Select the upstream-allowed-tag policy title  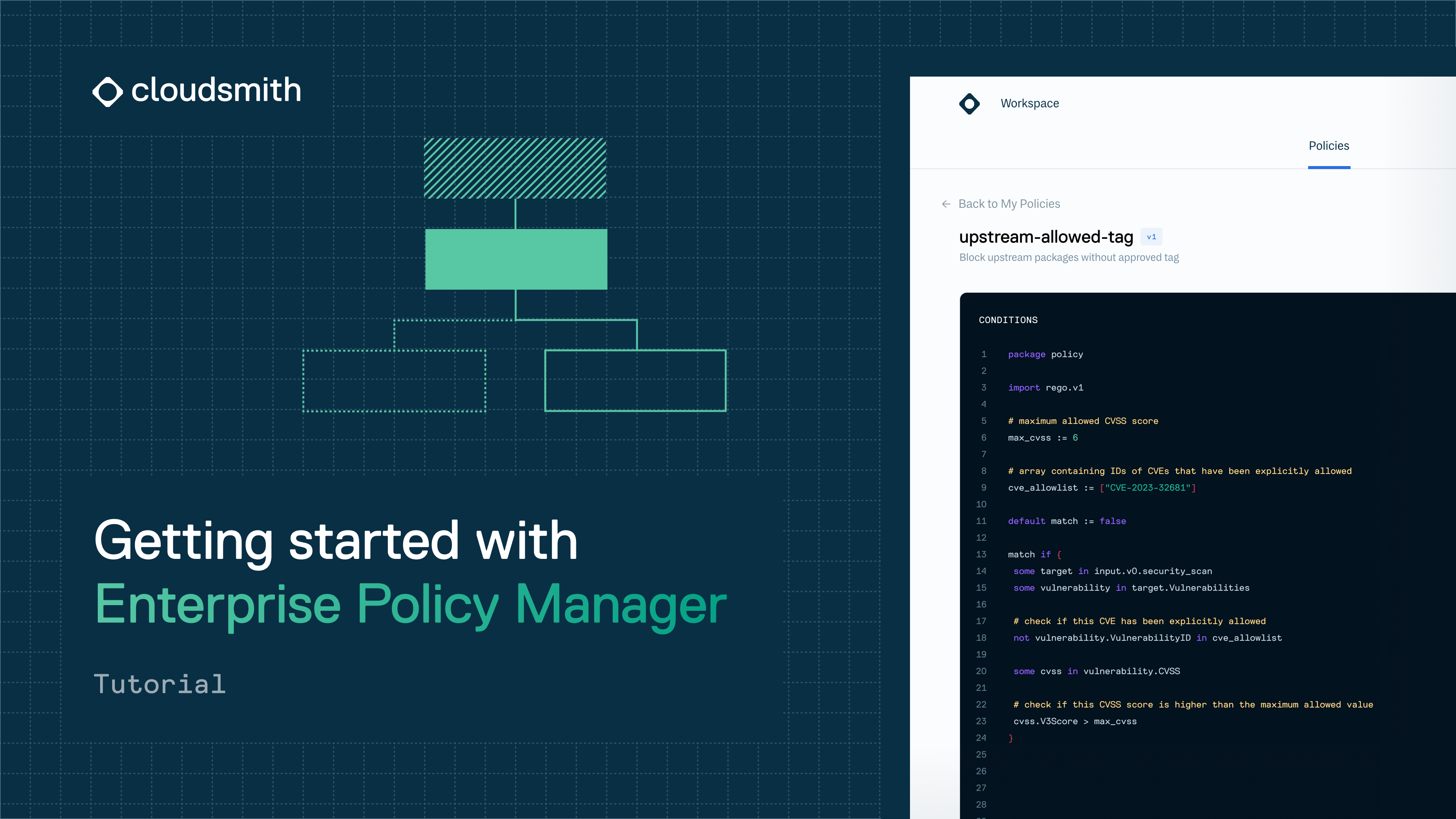point(1046,237)
